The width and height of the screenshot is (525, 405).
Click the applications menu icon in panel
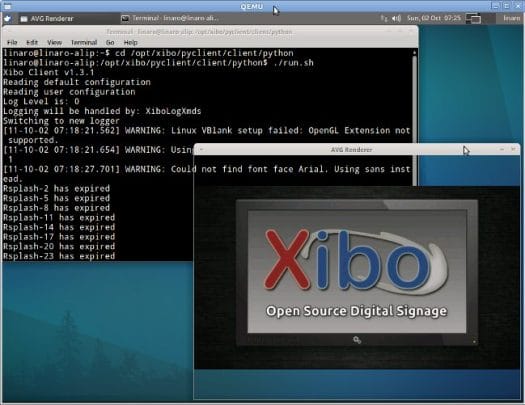[7, 18]
